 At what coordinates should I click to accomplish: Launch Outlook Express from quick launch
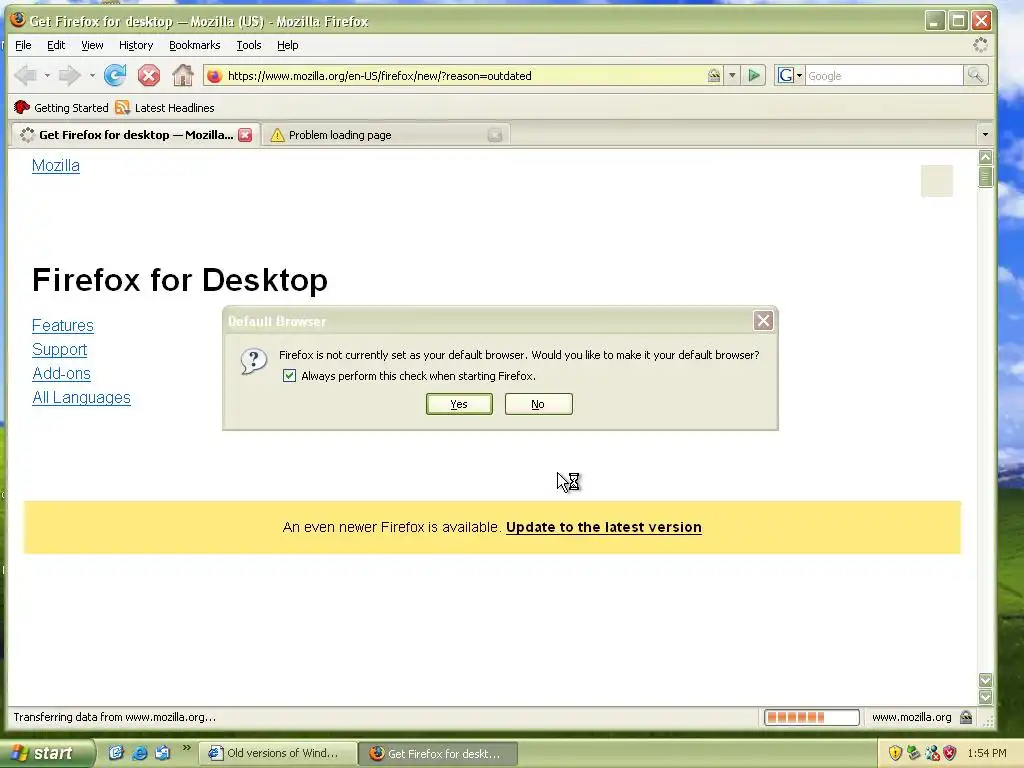pyautogui.click(x=163, y=753)
